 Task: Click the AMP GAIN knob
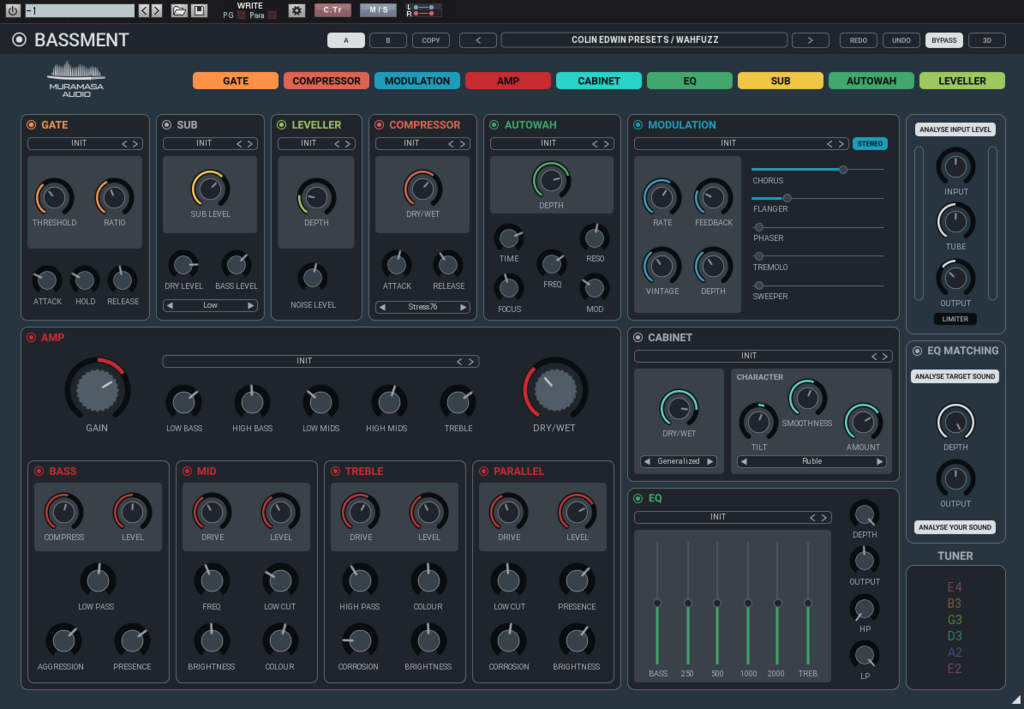[97, 390]
